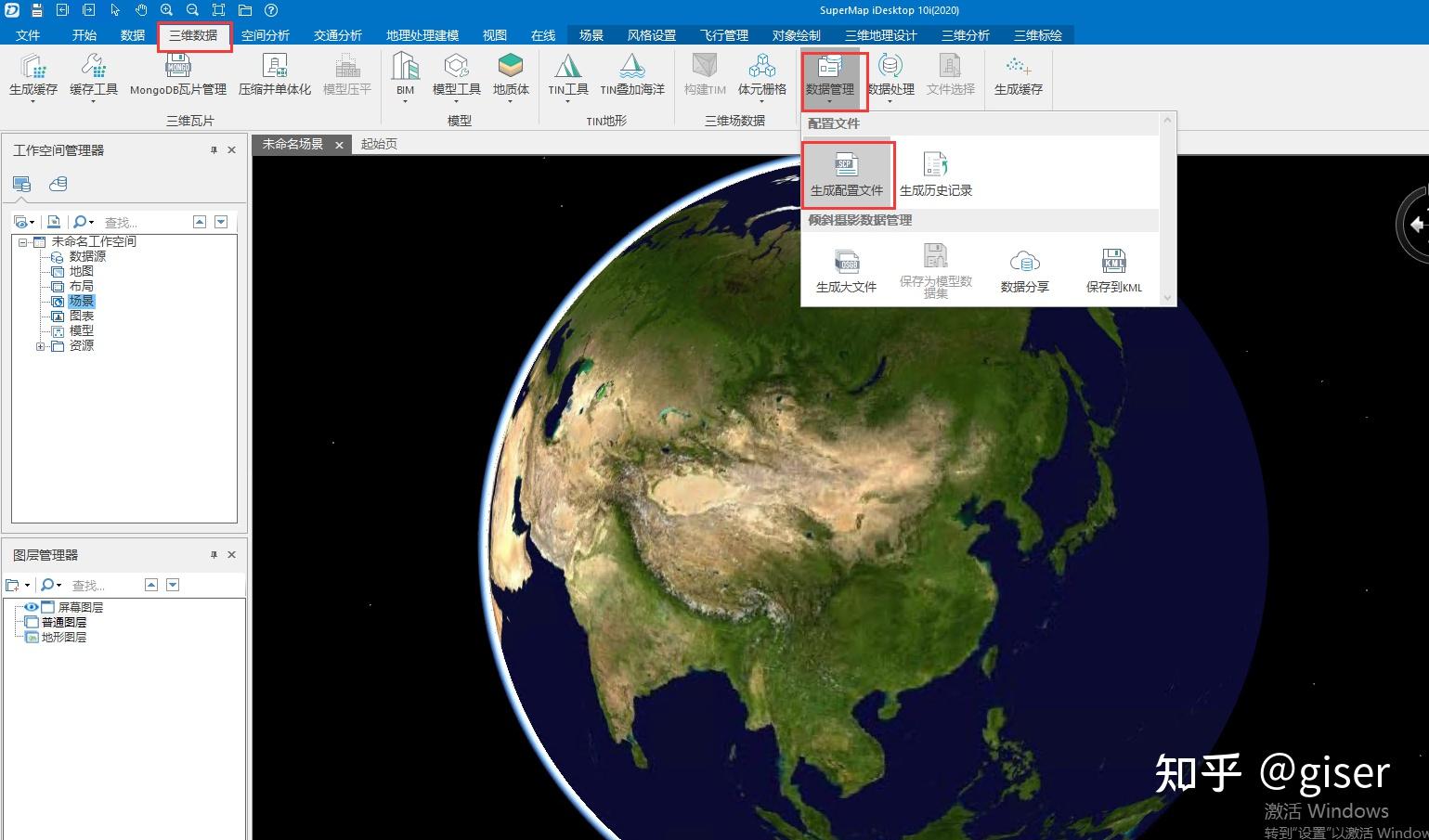Switch to the 三维分析 ribbon tab
This screenshot has height=840, width=1429.
click(966, 35)
